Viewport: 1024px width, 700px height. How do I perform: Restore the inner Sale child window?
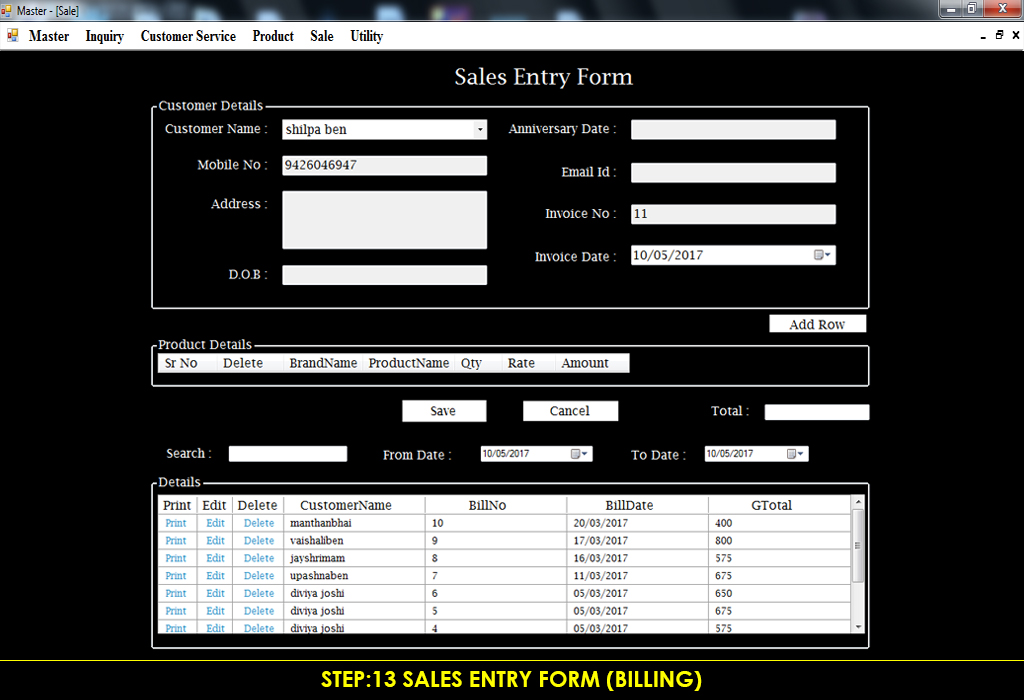(x=999, y=35)
